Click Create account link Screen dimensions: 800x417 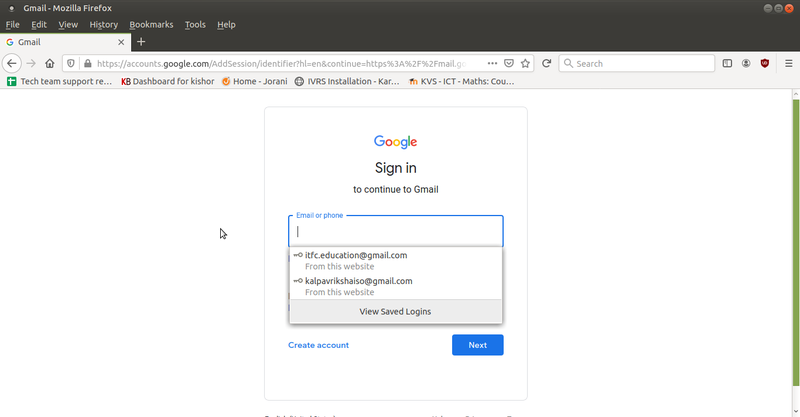tap(318, 345)
